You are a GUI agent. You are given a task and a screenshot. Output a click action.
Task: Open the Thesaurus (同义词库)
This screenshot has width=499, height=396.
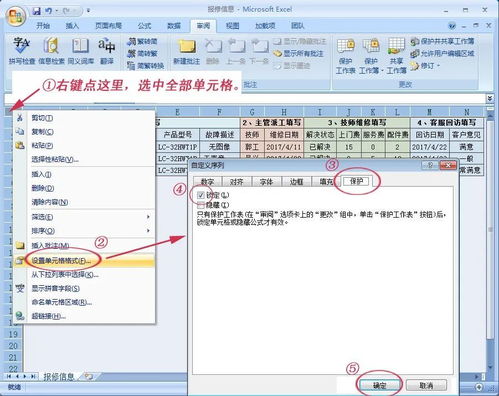tap(80, 51)
